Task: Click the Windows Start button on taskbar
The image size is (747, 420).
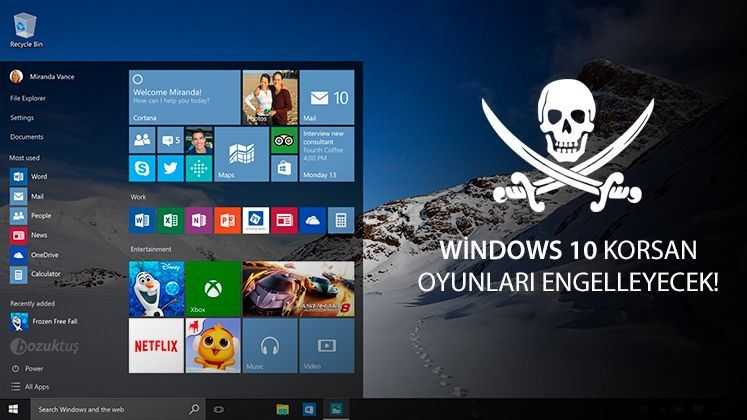Action: pos(13,409)
